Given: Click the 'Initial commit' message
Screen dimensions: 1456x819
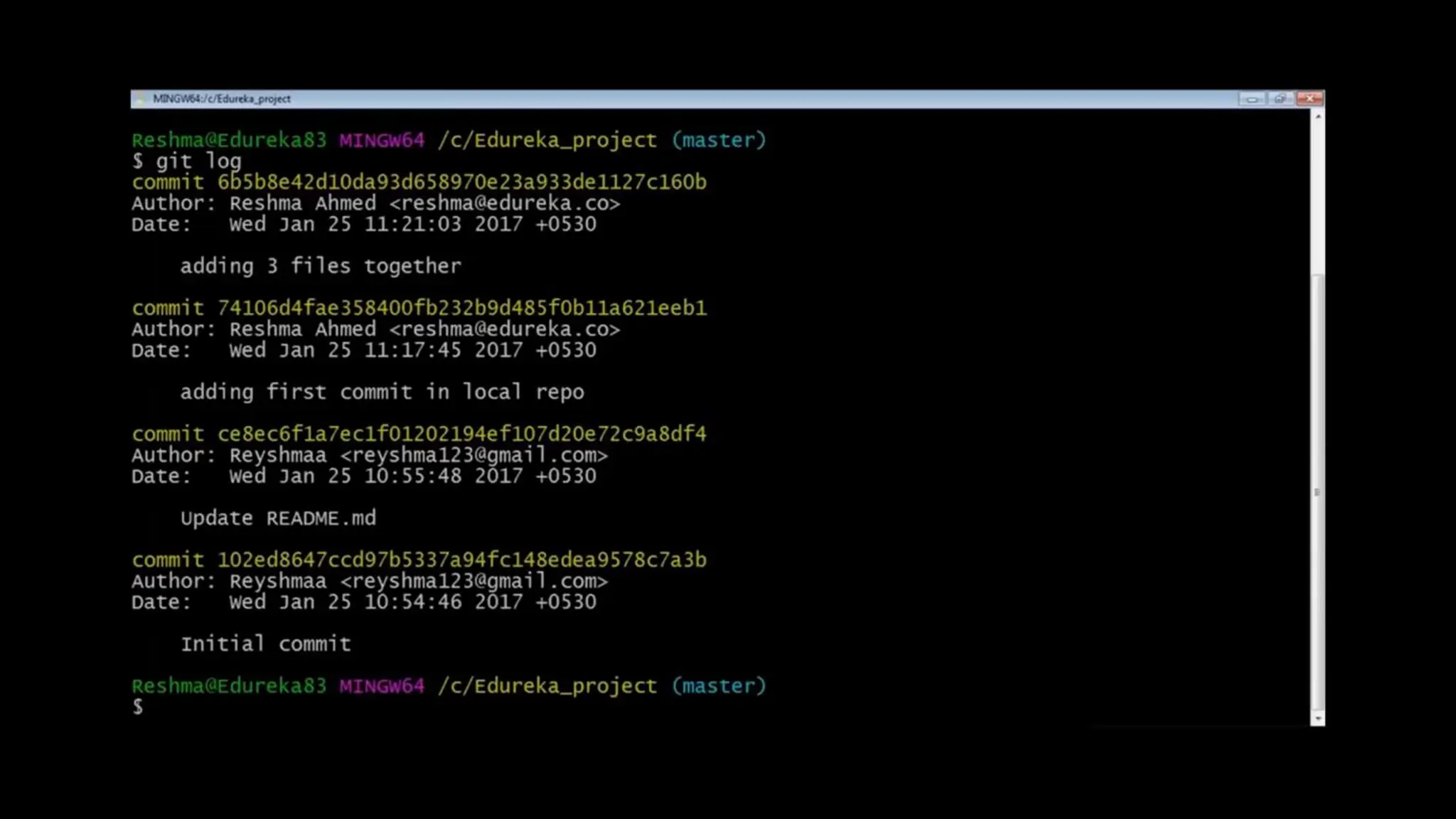Looking at the screenshot, I should tap(265, 643).
